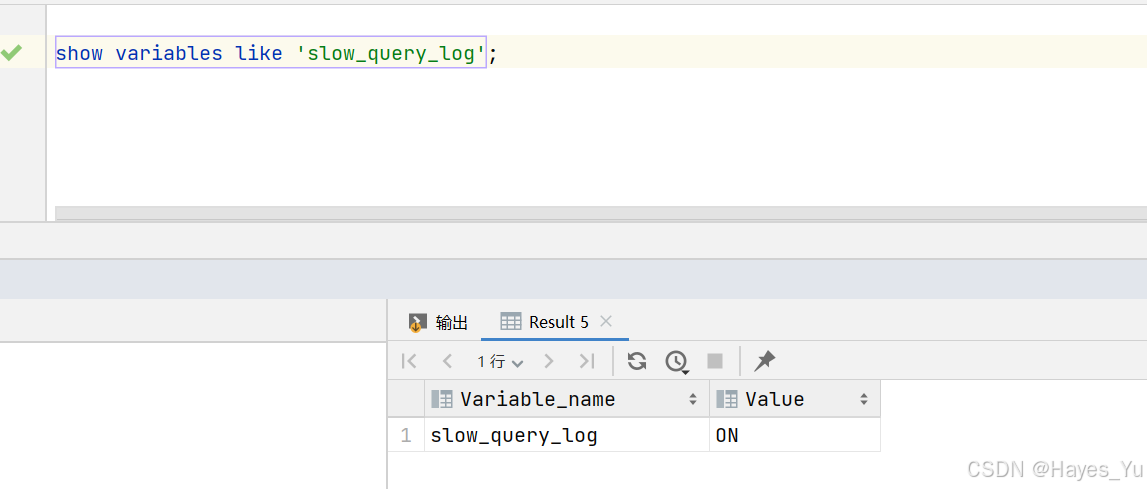Screen dimensions: 1147x489
Task: Select row number 1 in results
Action: (x=406, y=436)
